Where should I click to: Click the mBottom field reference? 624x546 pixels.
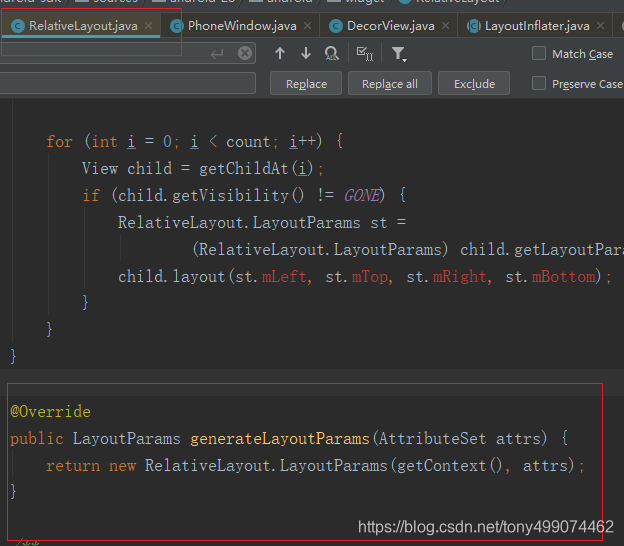click(x=564, y=277)
